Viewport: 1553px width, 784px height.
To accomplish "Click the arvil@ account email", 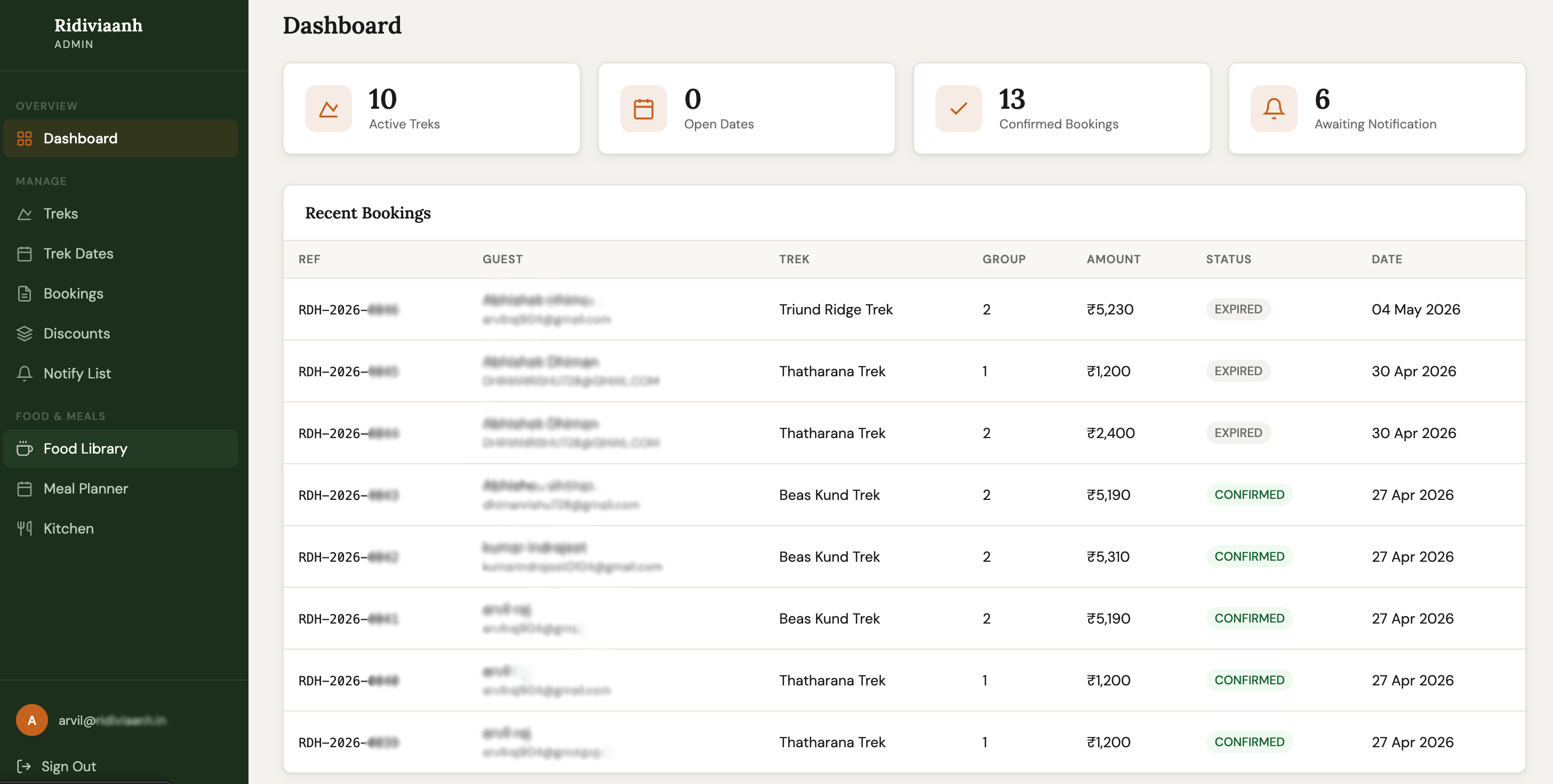I will click(x=112, y=720).
